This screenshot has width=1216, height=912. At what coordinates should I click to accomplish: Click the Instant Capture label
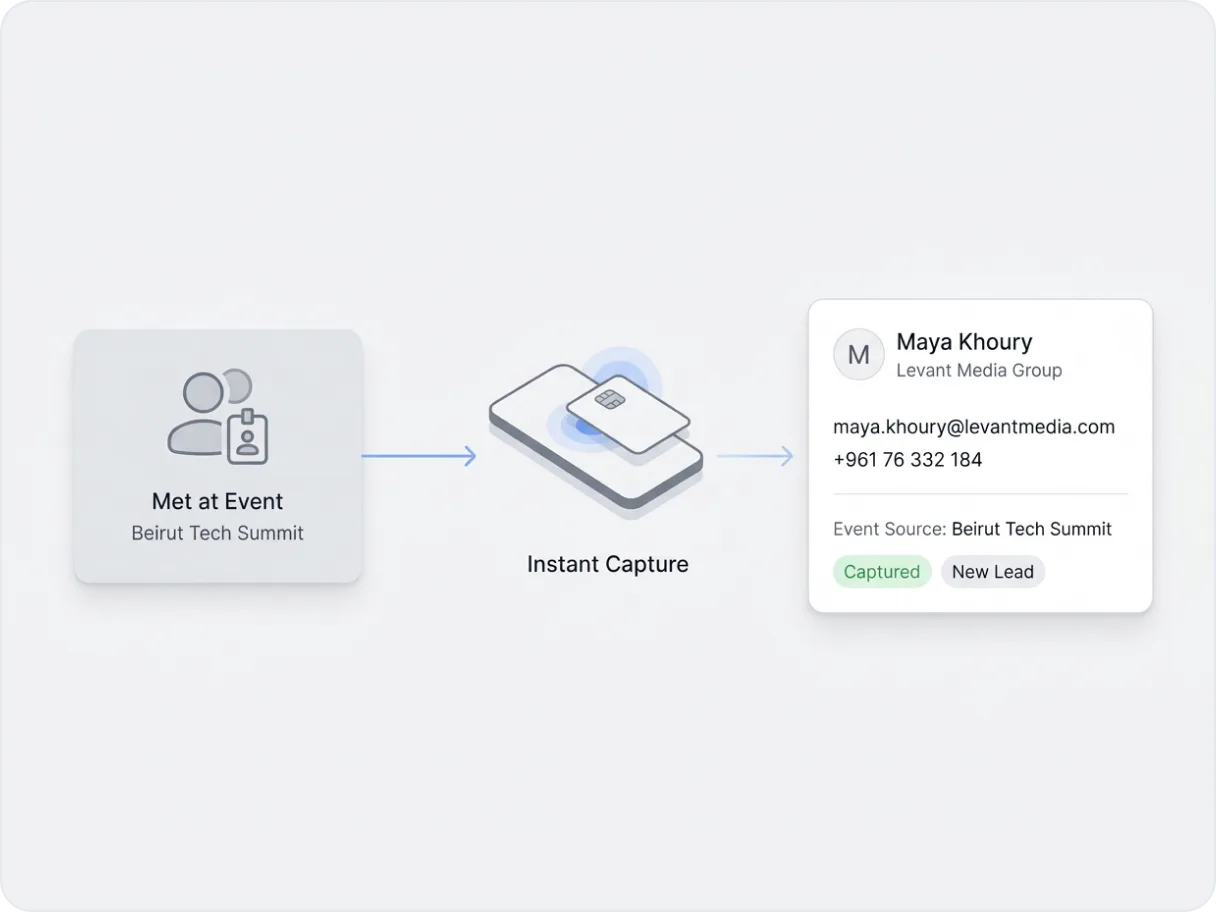click(607, 564)
